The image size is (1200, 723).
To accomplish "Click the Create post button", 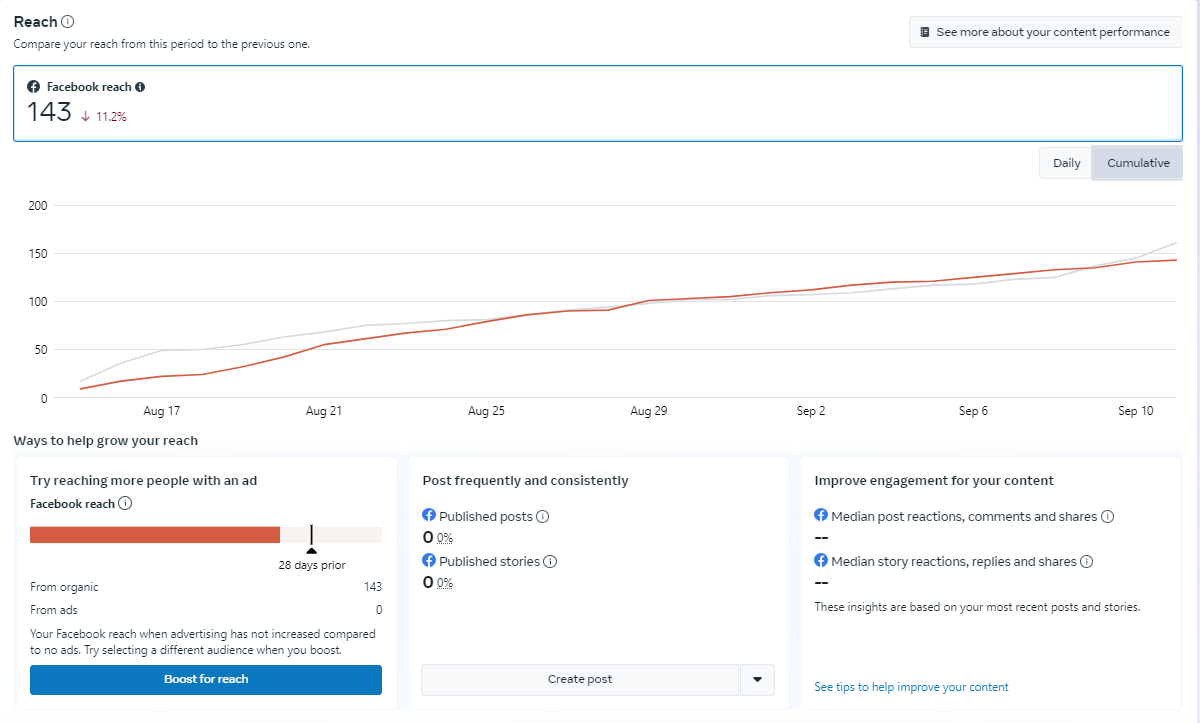I will click(x=580, y=680).
